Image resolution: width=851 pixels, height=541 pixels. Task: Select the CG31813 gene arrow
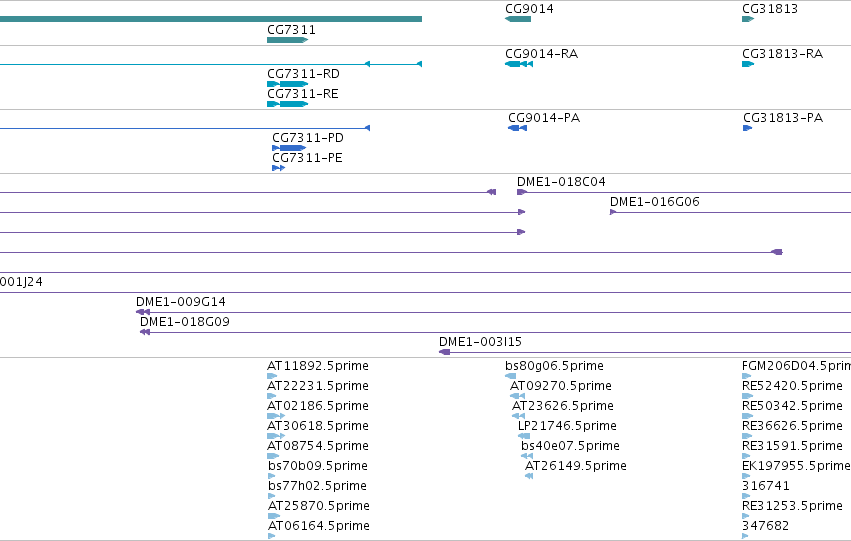point(748,19)
